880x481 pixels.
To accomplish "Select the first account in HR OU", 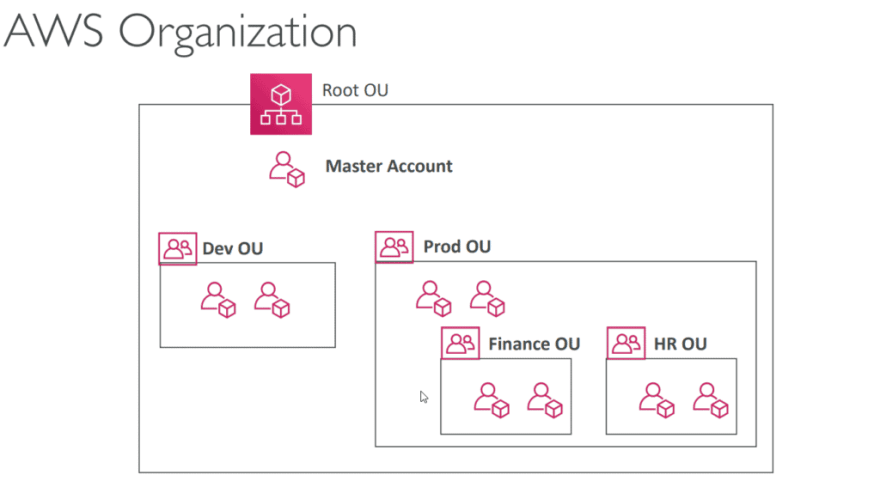I will click(657, 400).
